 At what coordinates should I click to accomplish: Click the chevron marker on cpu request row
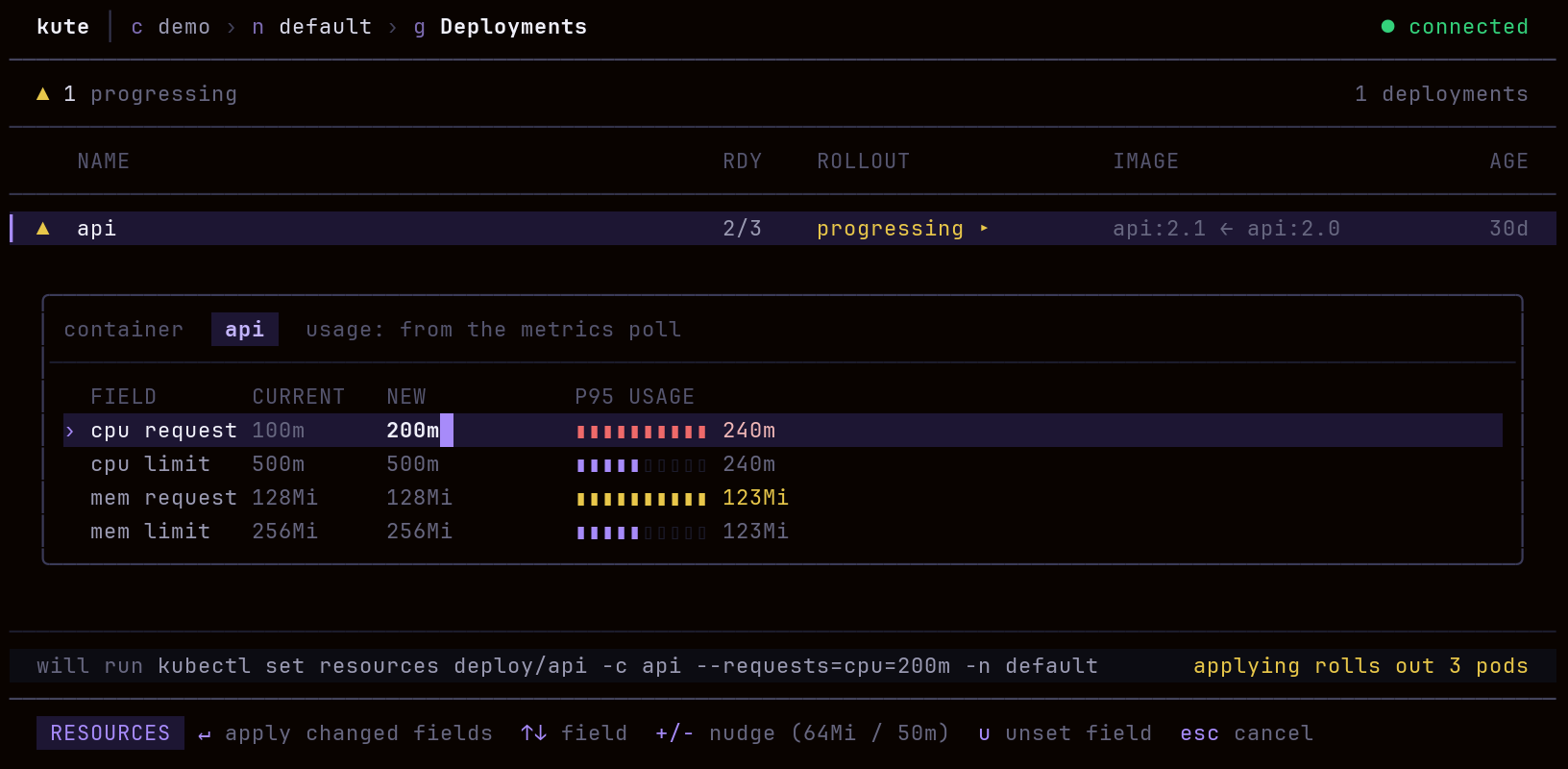pyautogui.click(x=69, y=432)
